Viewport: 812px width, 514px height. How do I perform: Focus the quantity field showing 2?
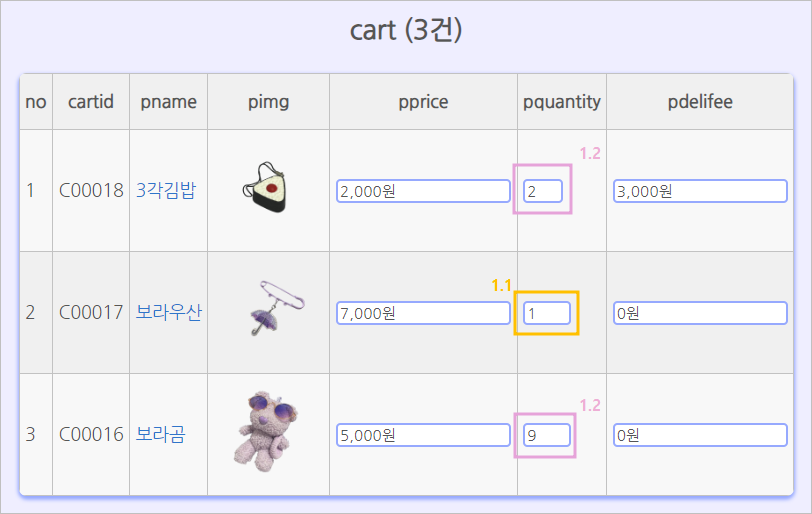pyautogui.click(x=543, y=191)
